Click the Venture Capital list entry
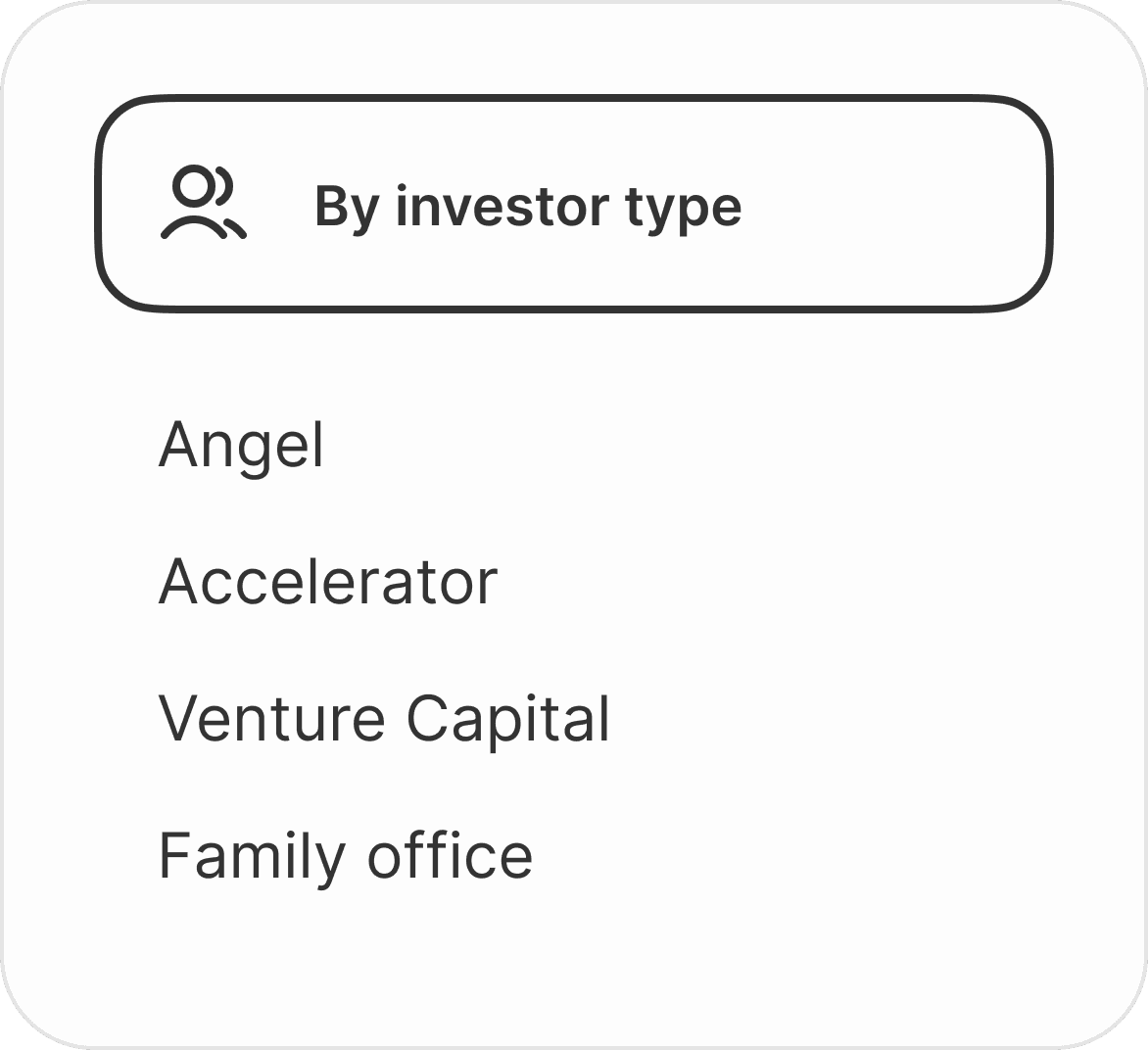Image resolution: width=1148 pixels, height=1050 pixels. pos(384,718)
